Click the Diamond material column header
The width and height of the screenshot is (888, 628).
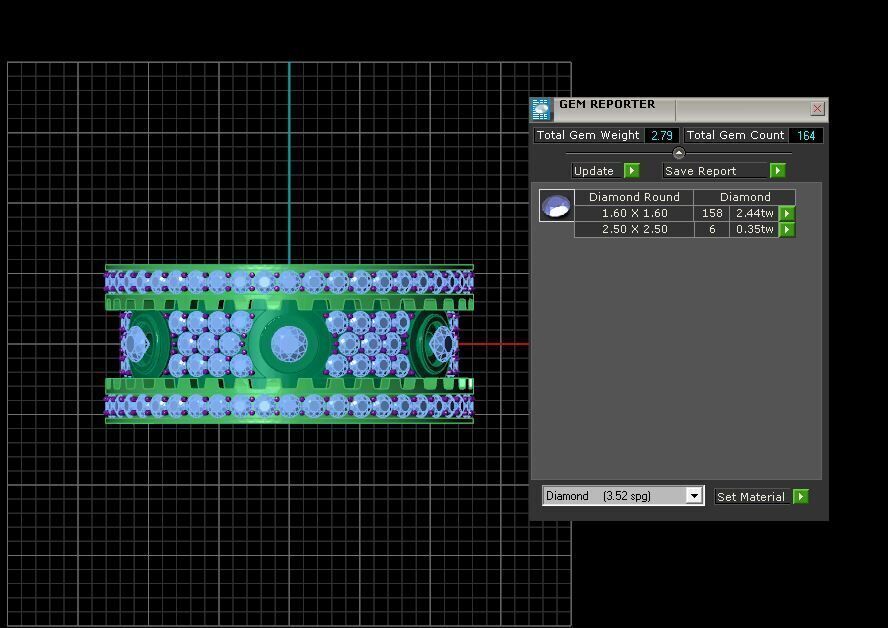click(x=745, y=197)
